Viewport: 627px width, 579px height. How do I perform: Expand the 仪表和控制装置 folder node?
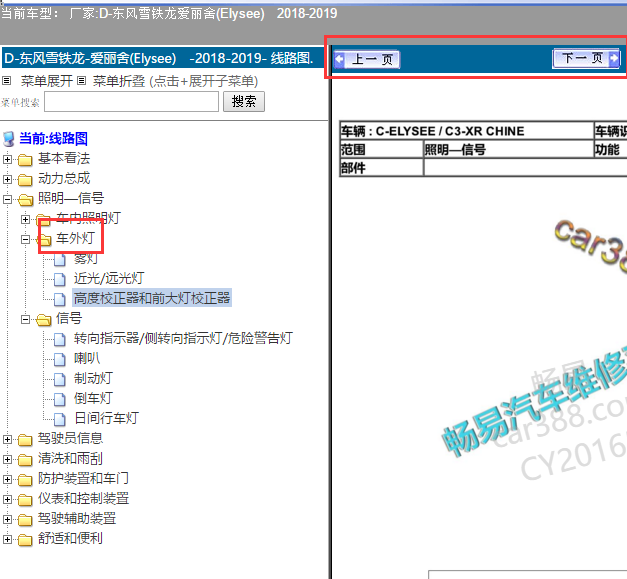click(x=7, y=499)
